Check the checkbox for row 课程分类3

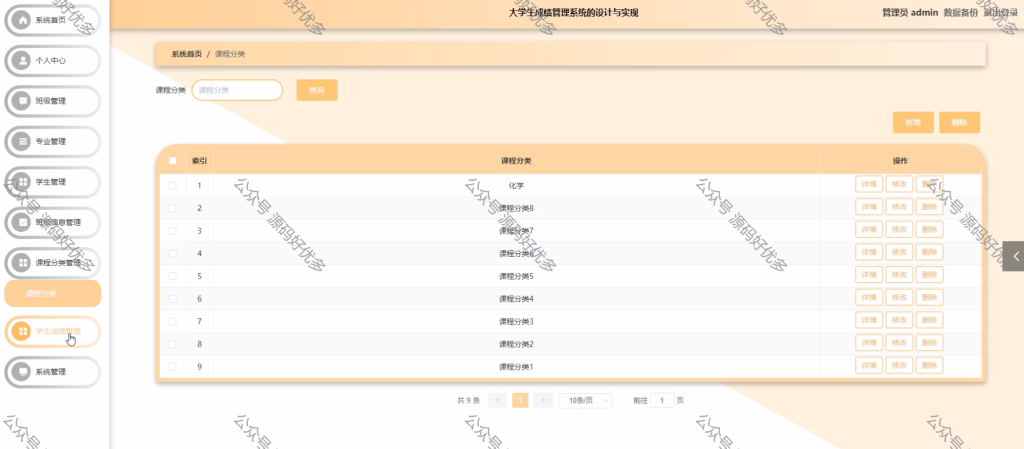click(172, 321)
